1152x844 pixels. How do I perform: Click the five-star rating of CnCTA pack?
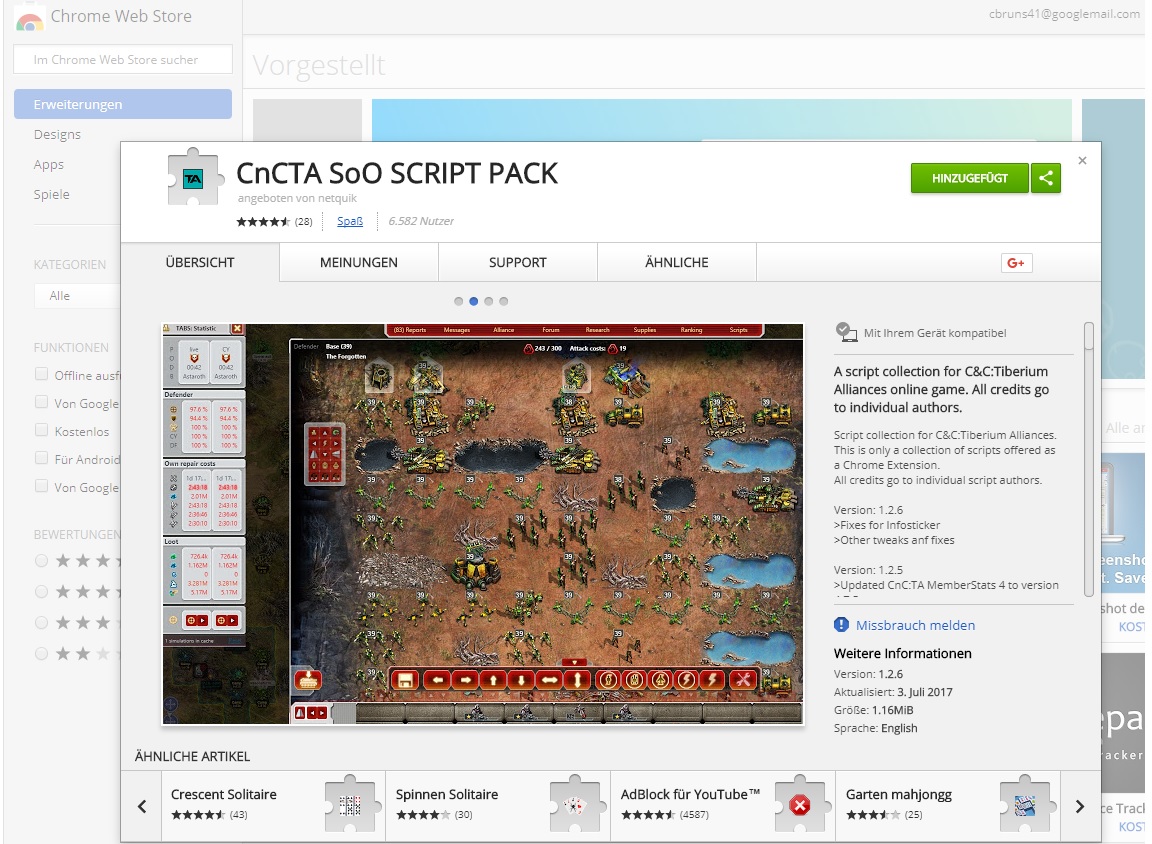pos(263,221)
